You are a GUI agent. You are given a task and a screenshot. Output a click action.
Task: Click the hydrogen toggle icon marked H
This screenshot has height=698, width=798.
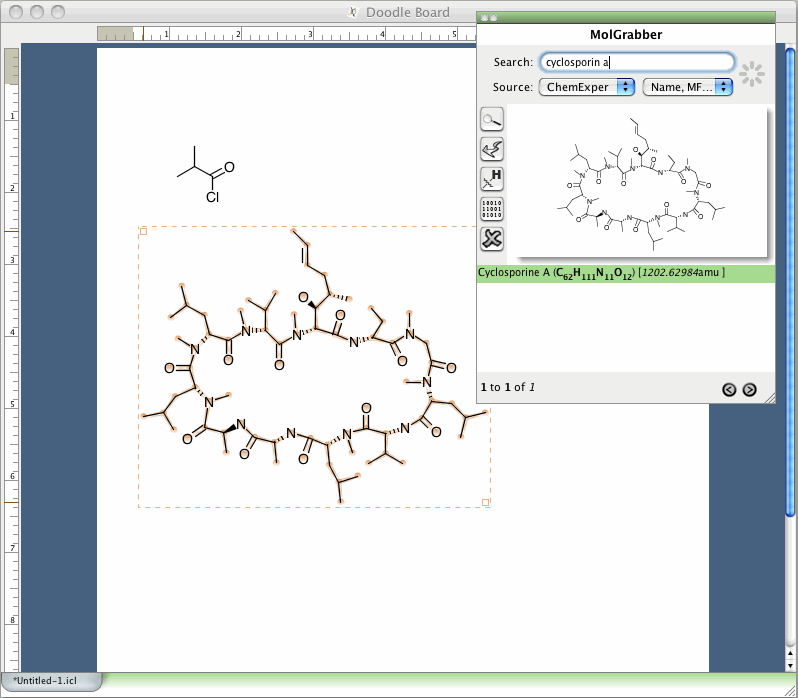point(492,179)
